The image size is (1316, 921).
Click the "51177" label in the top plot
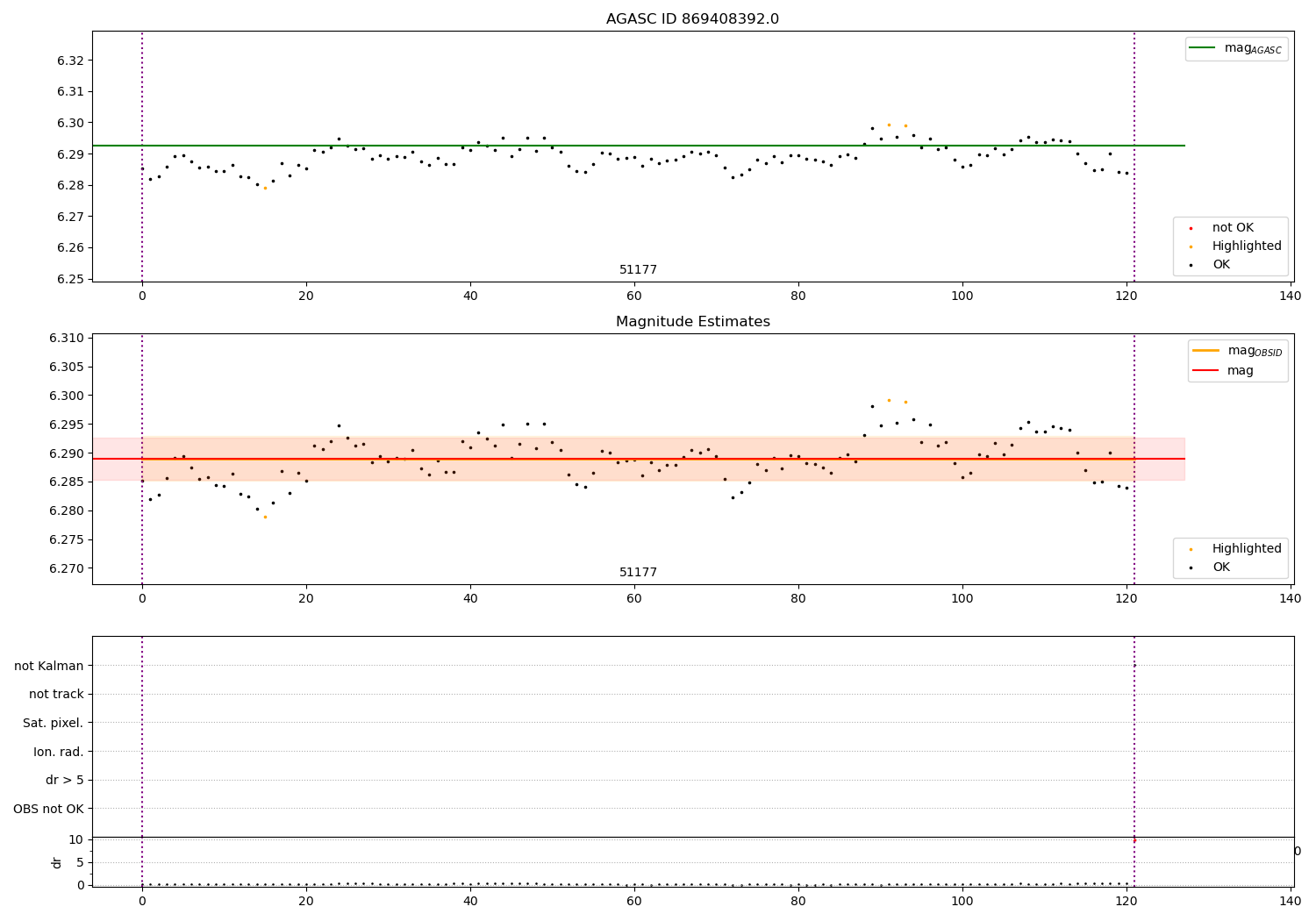pyautogui.click(x=638, y=270)
